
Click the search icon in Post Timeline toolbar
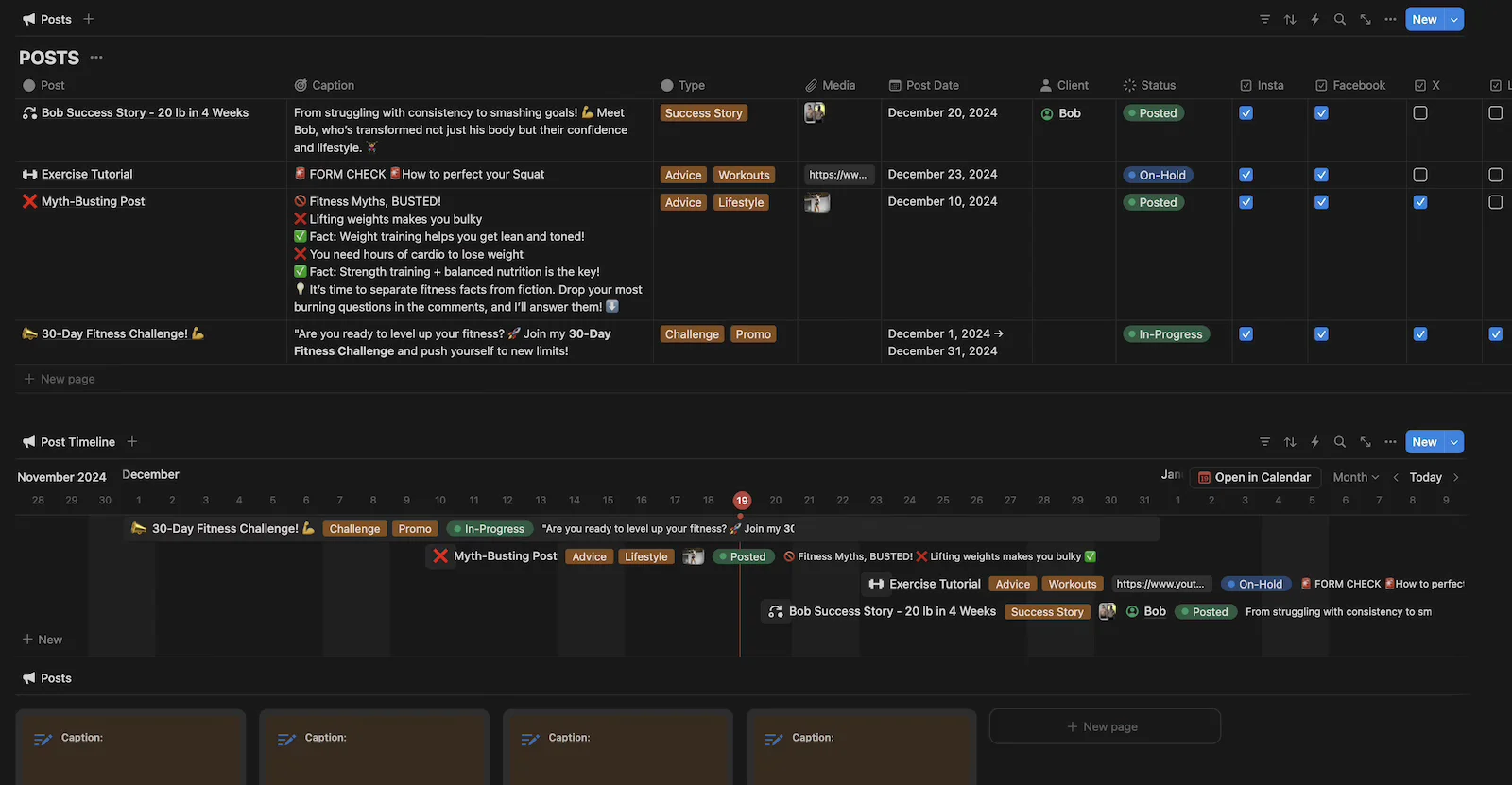click(x=1340, y=442)
